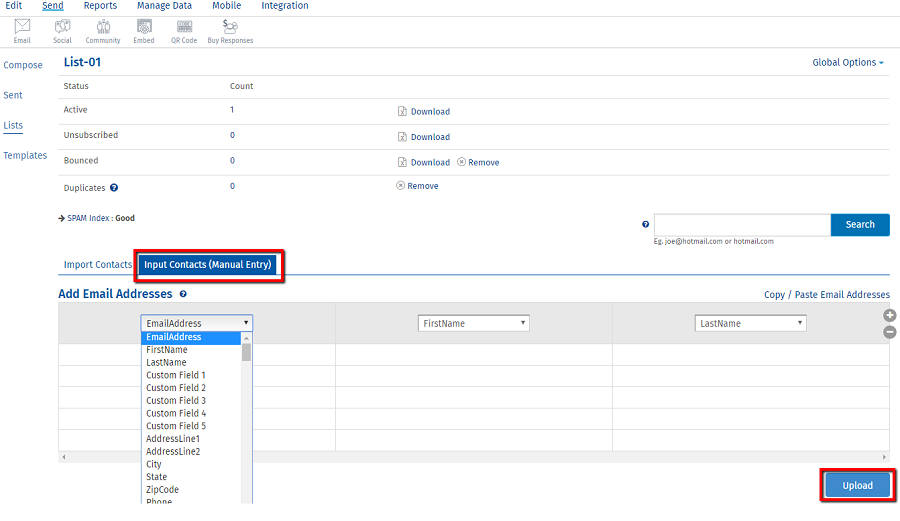Go to Templates in the sidebar
The image size is (900, 521).
[x=25, y=155]
